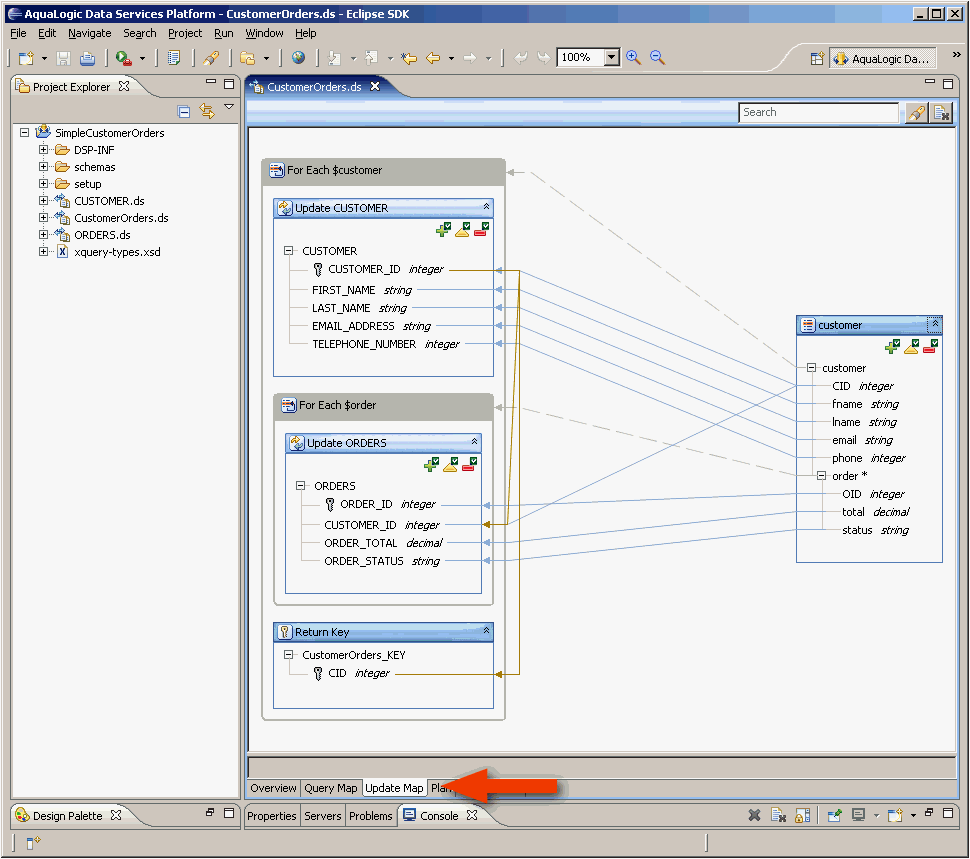
Task: Open the Properties view tab
Action: click(x=272, y=816)
